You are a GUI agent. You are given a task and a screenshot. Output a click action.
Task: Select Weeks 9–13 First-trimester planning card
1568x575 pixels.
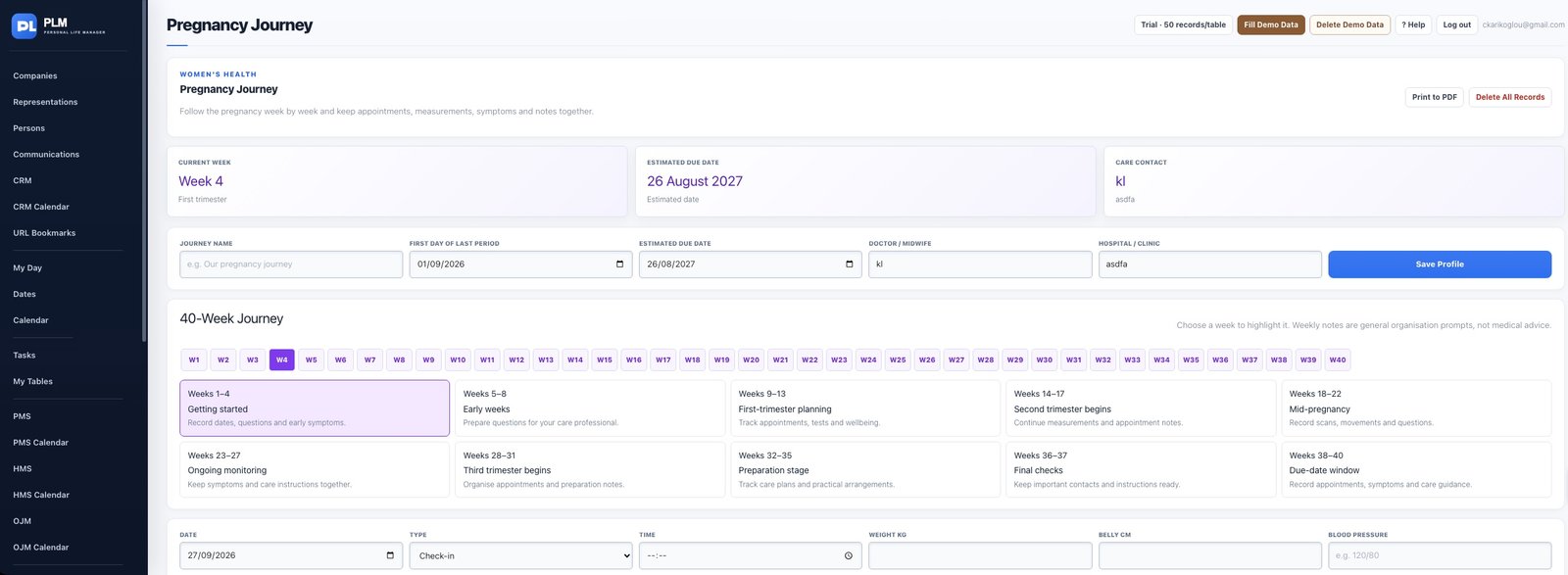point(865,408)
